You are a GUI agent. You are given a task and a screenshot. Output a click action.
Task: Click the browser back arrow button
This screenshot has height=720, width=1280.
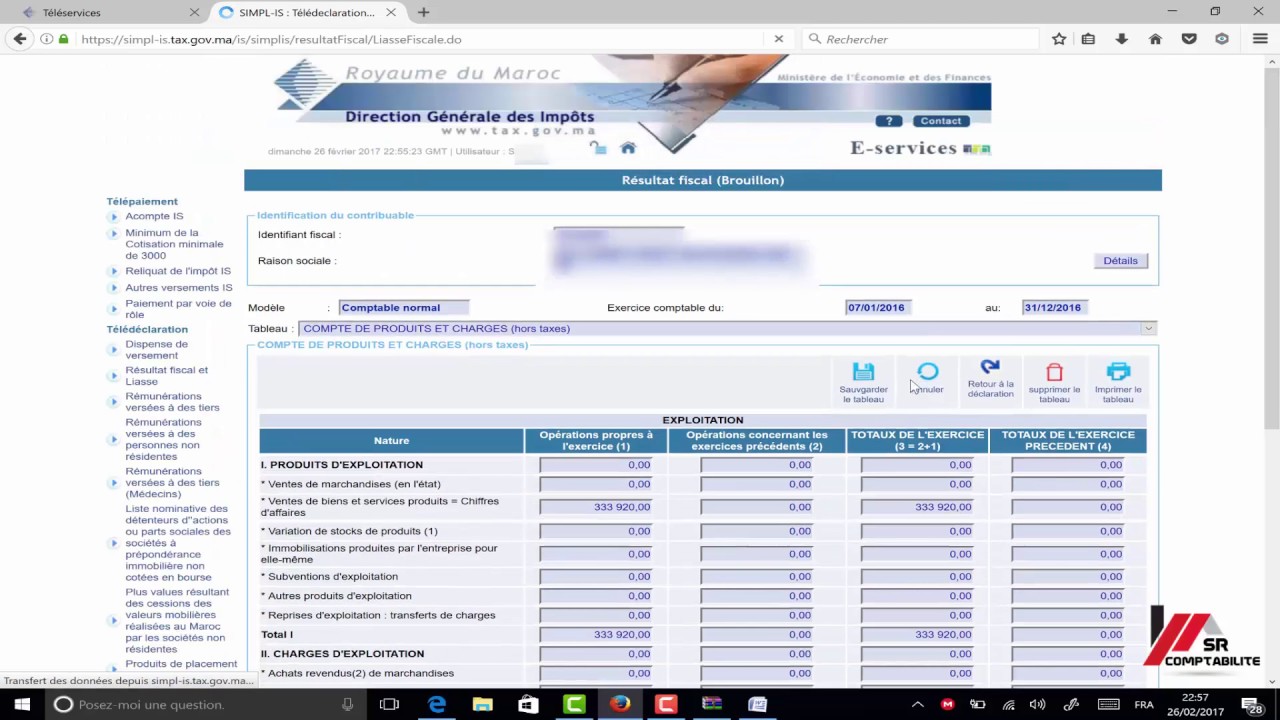pos(20,39)
